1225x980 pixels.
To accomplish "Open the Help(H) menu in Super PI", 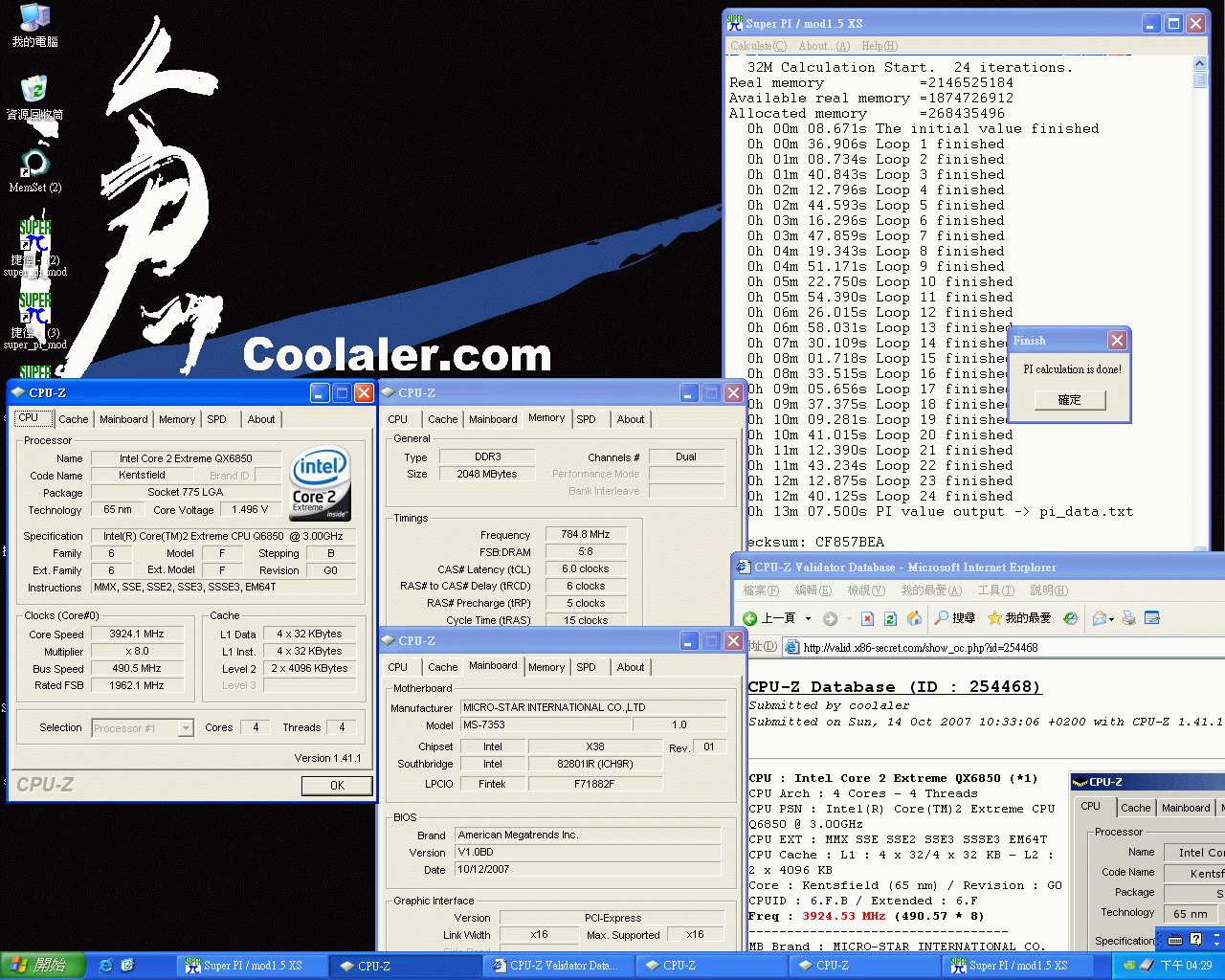I will (880, 46).
